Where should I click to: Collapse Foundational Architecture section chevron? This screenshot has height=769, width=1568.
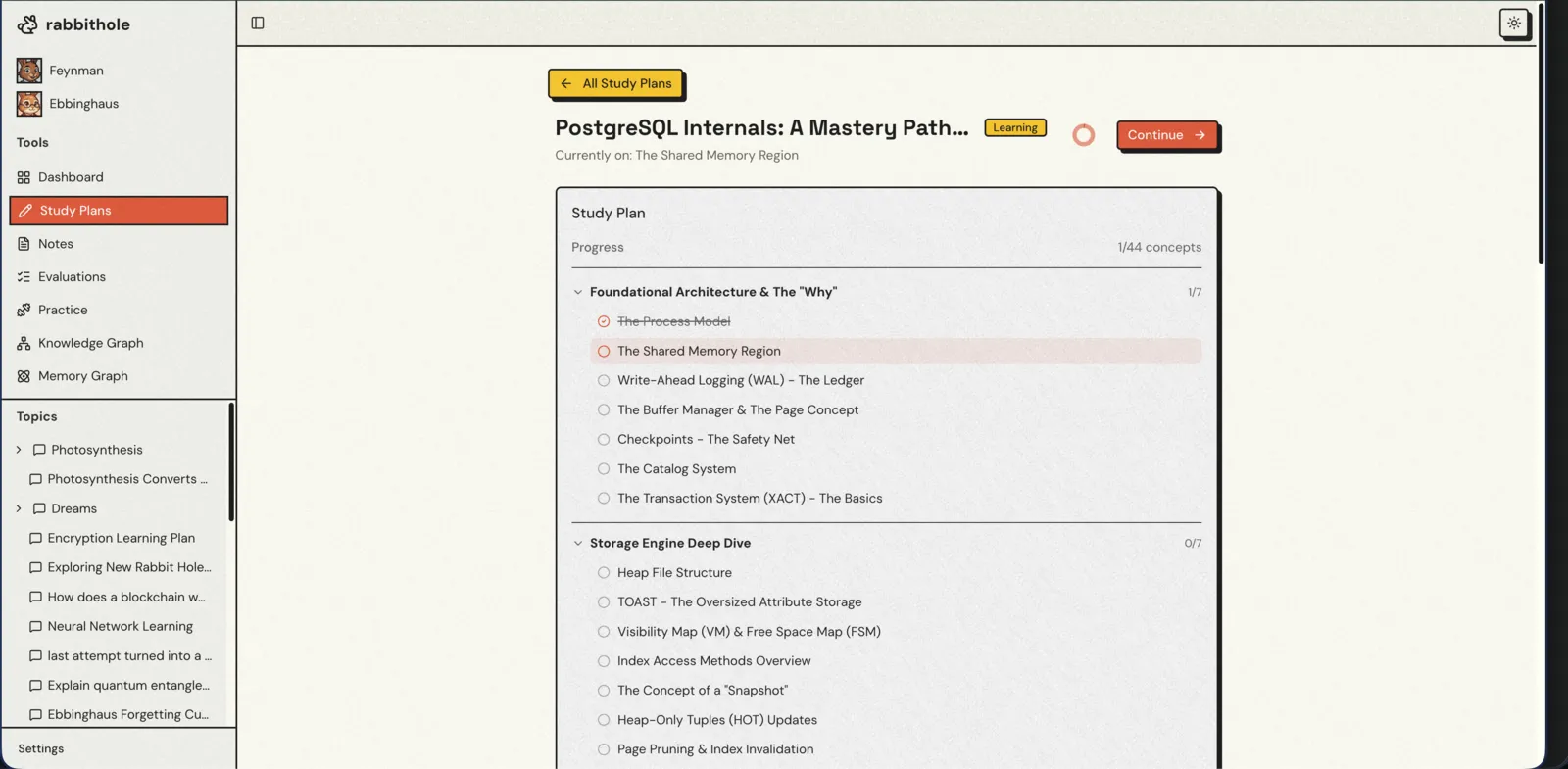pyautogui.click(x=578, y=292)
